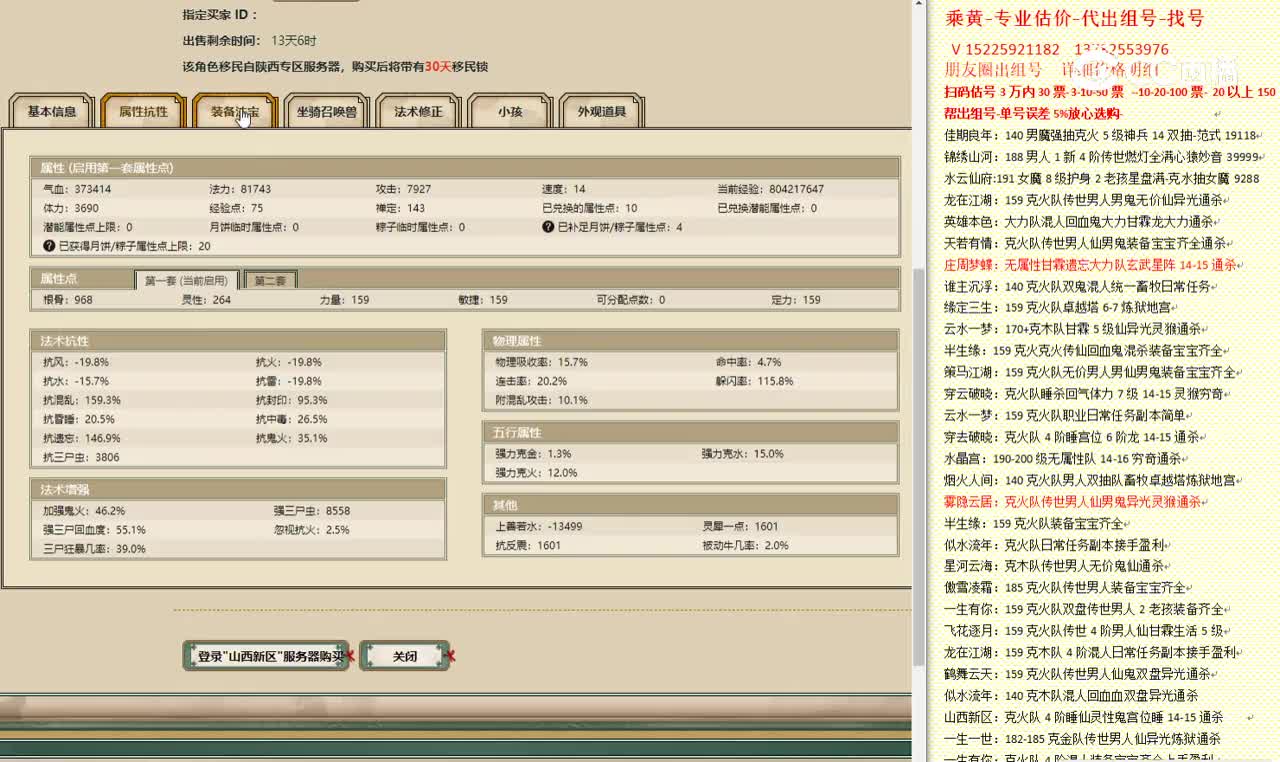Click the 强力克水: 15.0% entry
The height and width of the screenshot is (762, 1280).
[x=743, y=454]
